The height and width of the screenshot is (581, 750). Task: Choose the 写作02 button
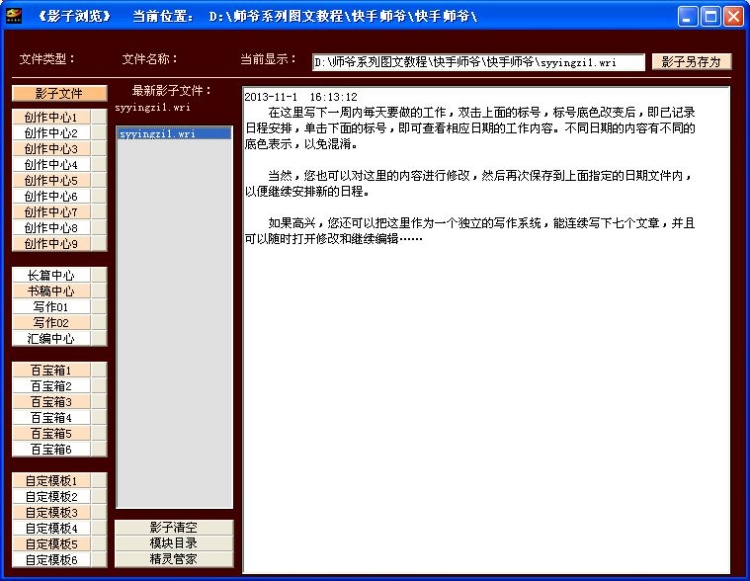click(x=51, y=322)
